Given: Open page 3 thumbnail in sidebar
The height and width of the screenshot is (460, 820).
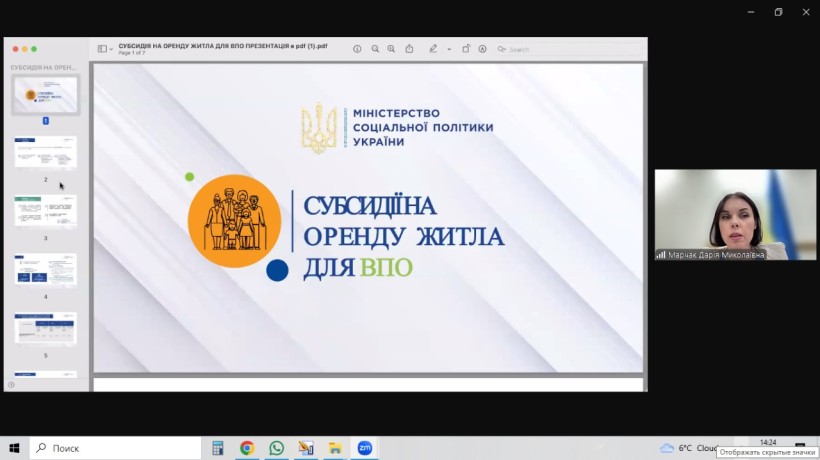Looking at the screenshot, I should click(45, 211).
